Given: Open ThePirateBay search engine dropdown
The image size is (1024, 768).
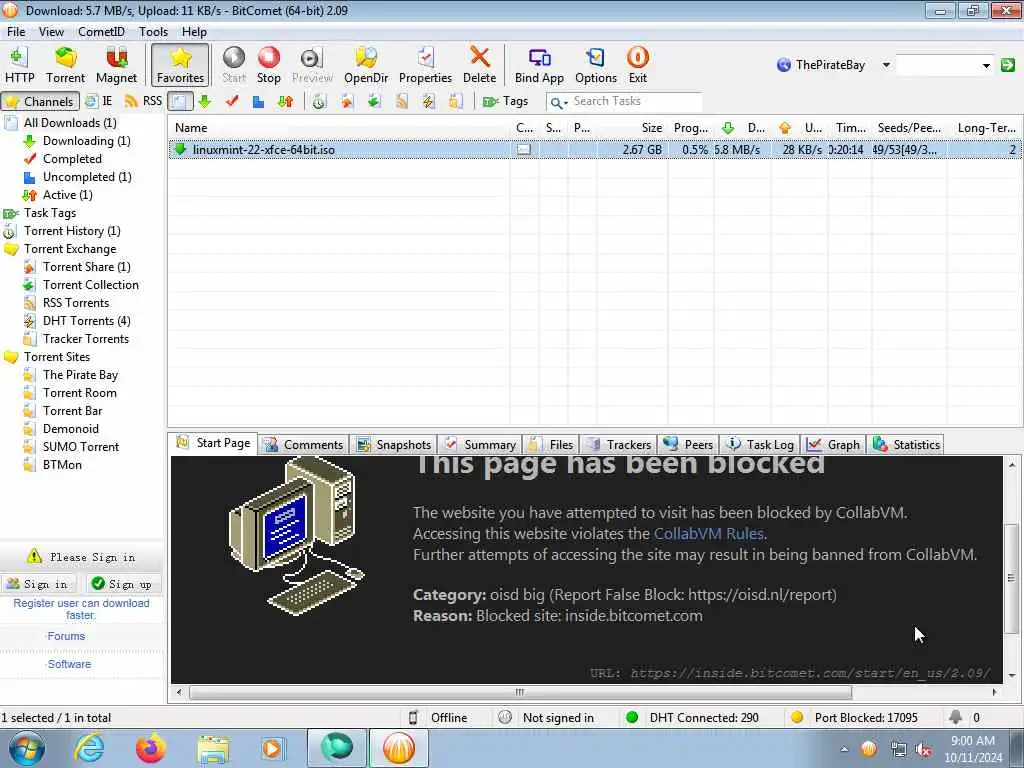Looking at the screenshot, I should click(886, 65).
